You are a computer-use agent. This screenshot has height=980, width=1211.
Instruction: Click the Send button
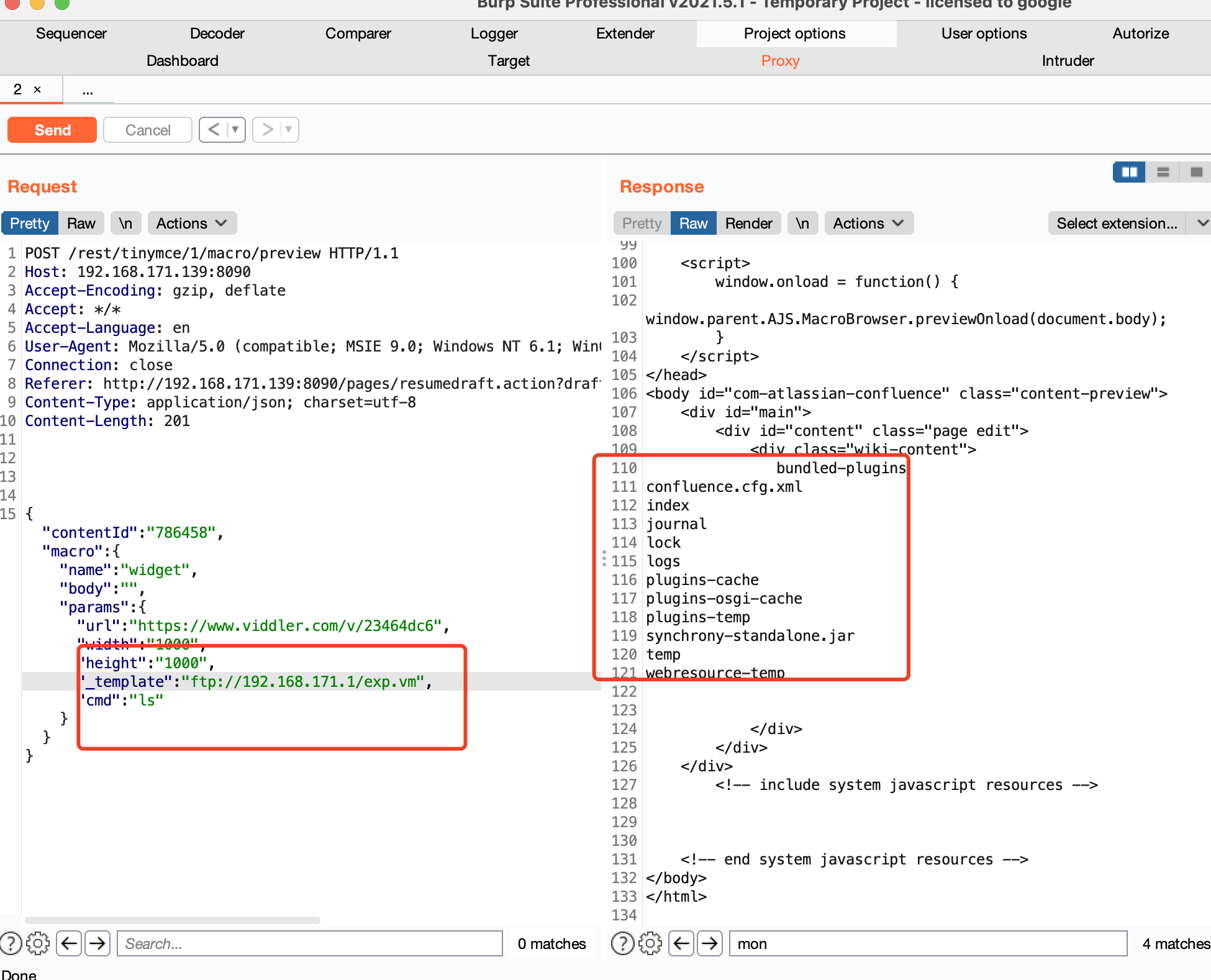click(52, 130)
